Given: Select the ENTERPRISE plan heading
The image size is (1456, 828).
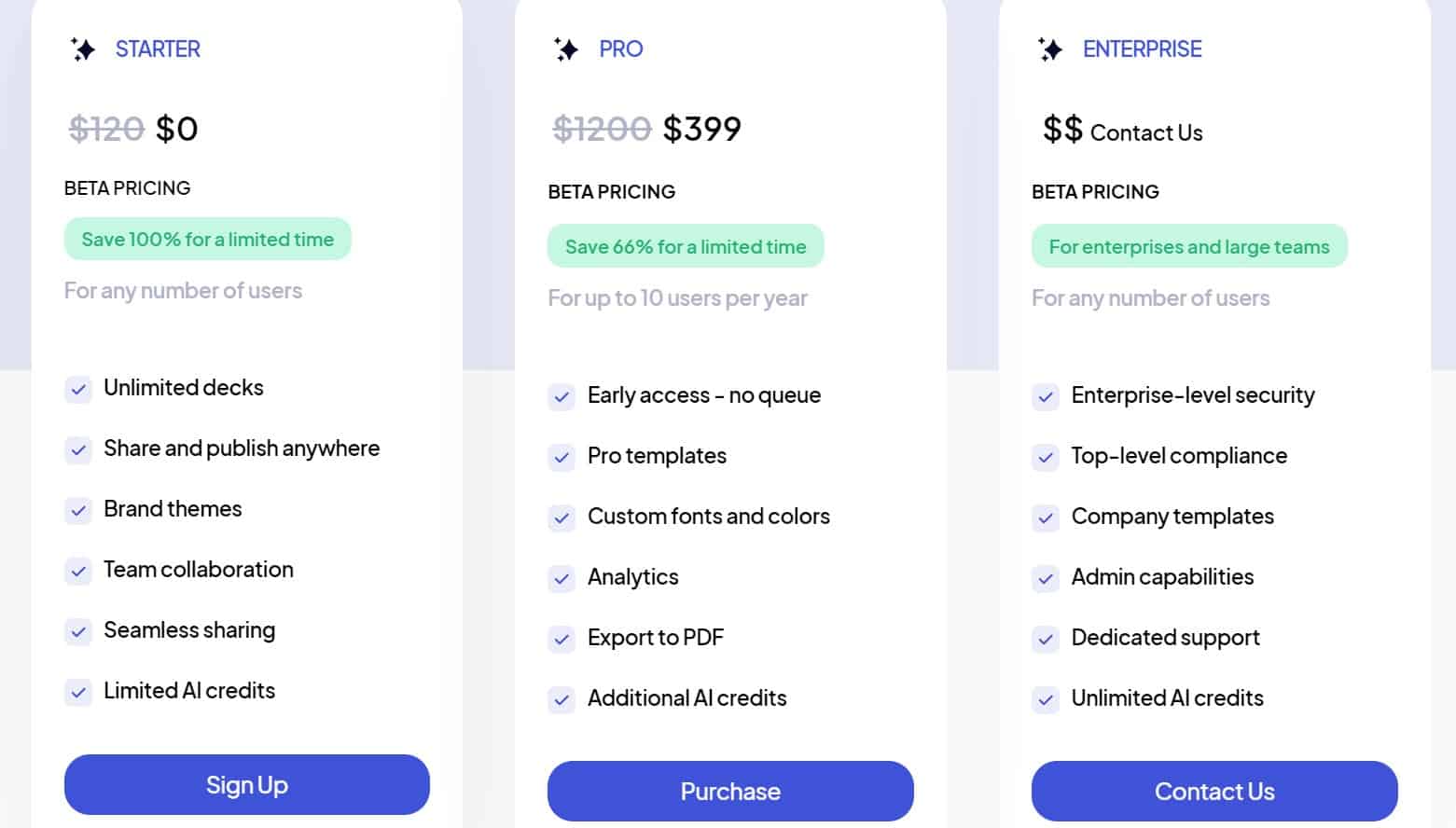Looking at the screenshot, I should tap(1142, 48).
